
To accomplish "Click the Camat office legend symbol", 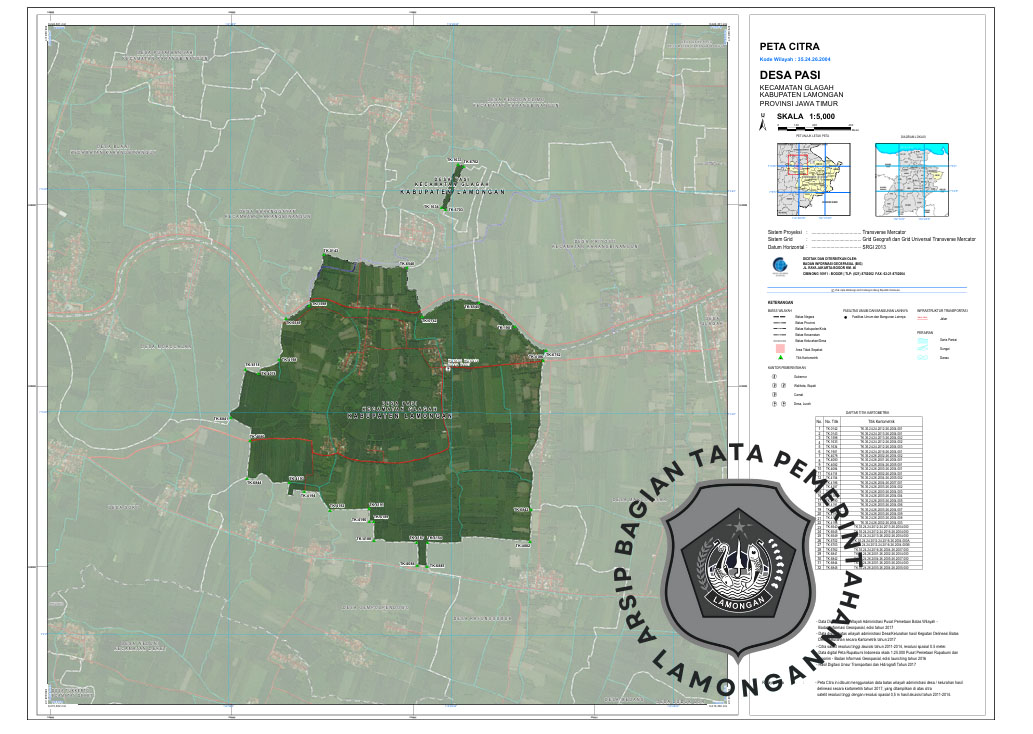I will [x=772, y=394].
